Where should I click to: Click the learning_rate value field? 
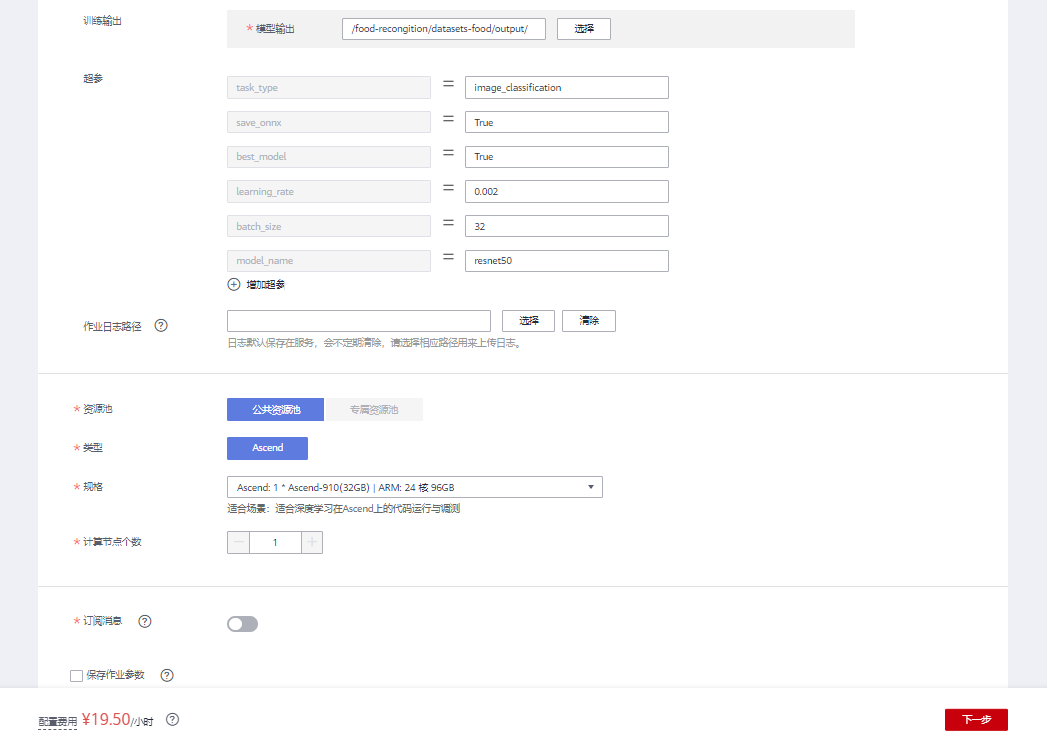point(566,192)
